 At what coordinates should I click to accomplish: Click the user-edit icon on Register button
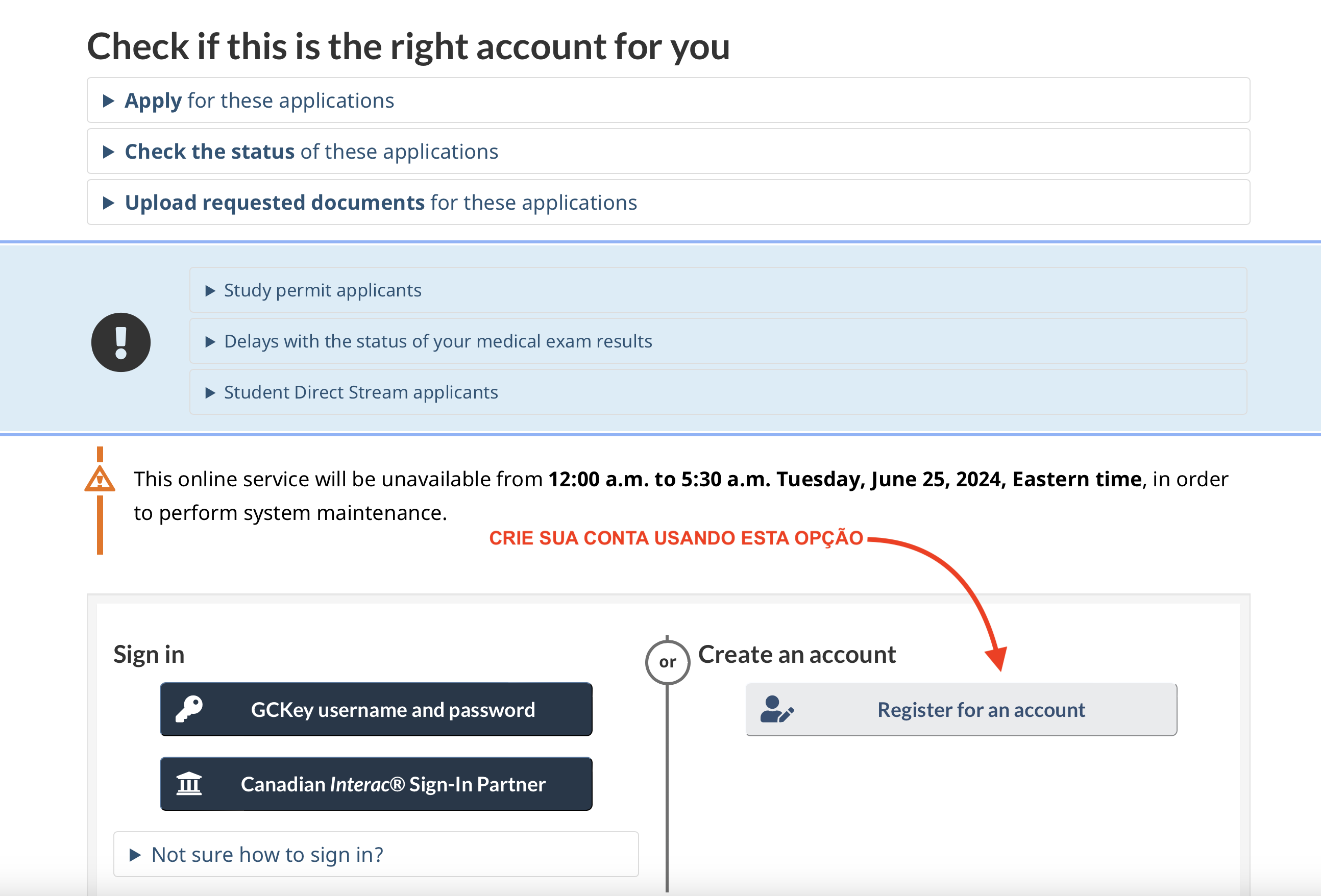point(776,709)
